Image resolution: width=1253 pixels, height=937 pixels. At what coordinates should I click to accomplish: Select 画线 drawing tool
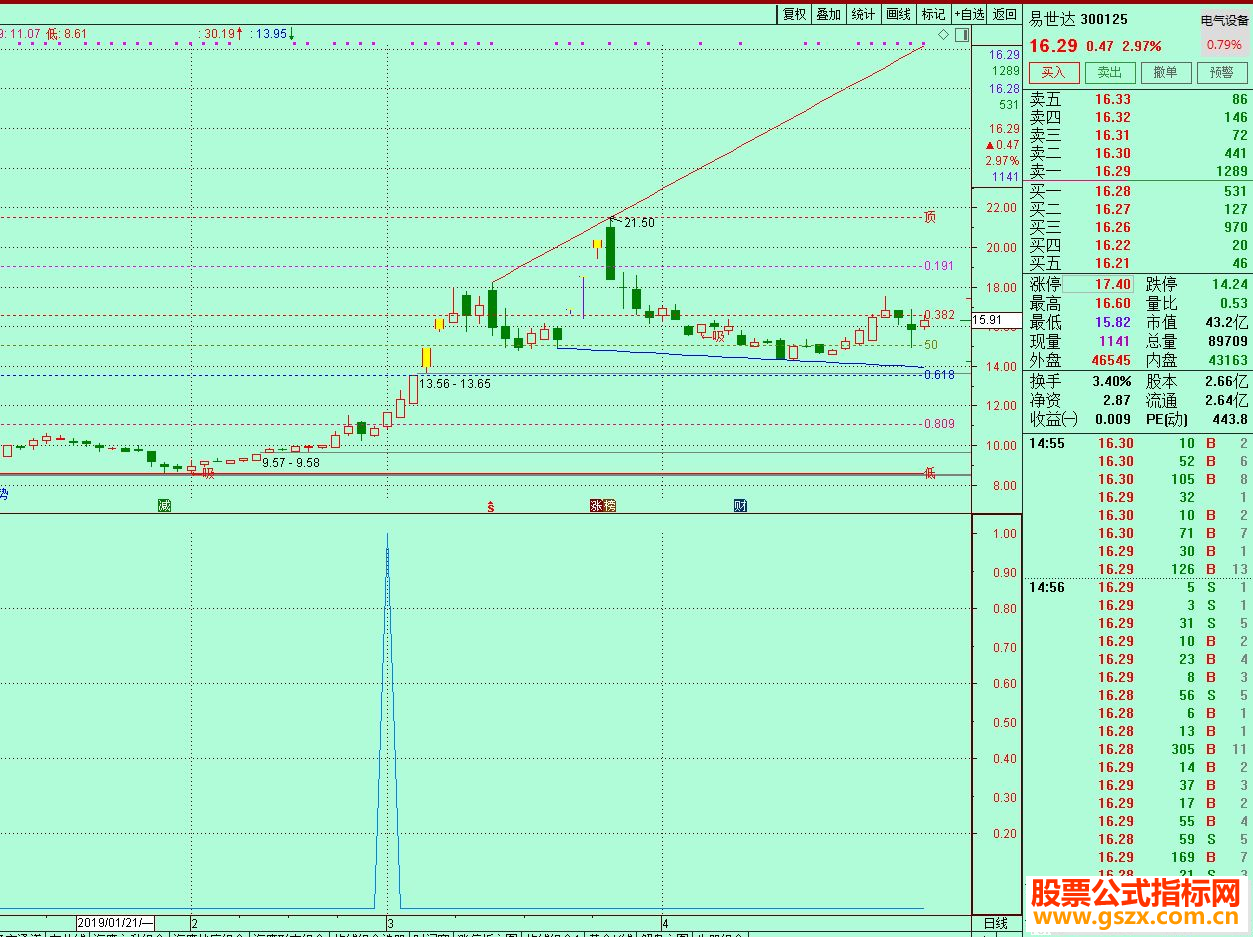tap(898, 14)
